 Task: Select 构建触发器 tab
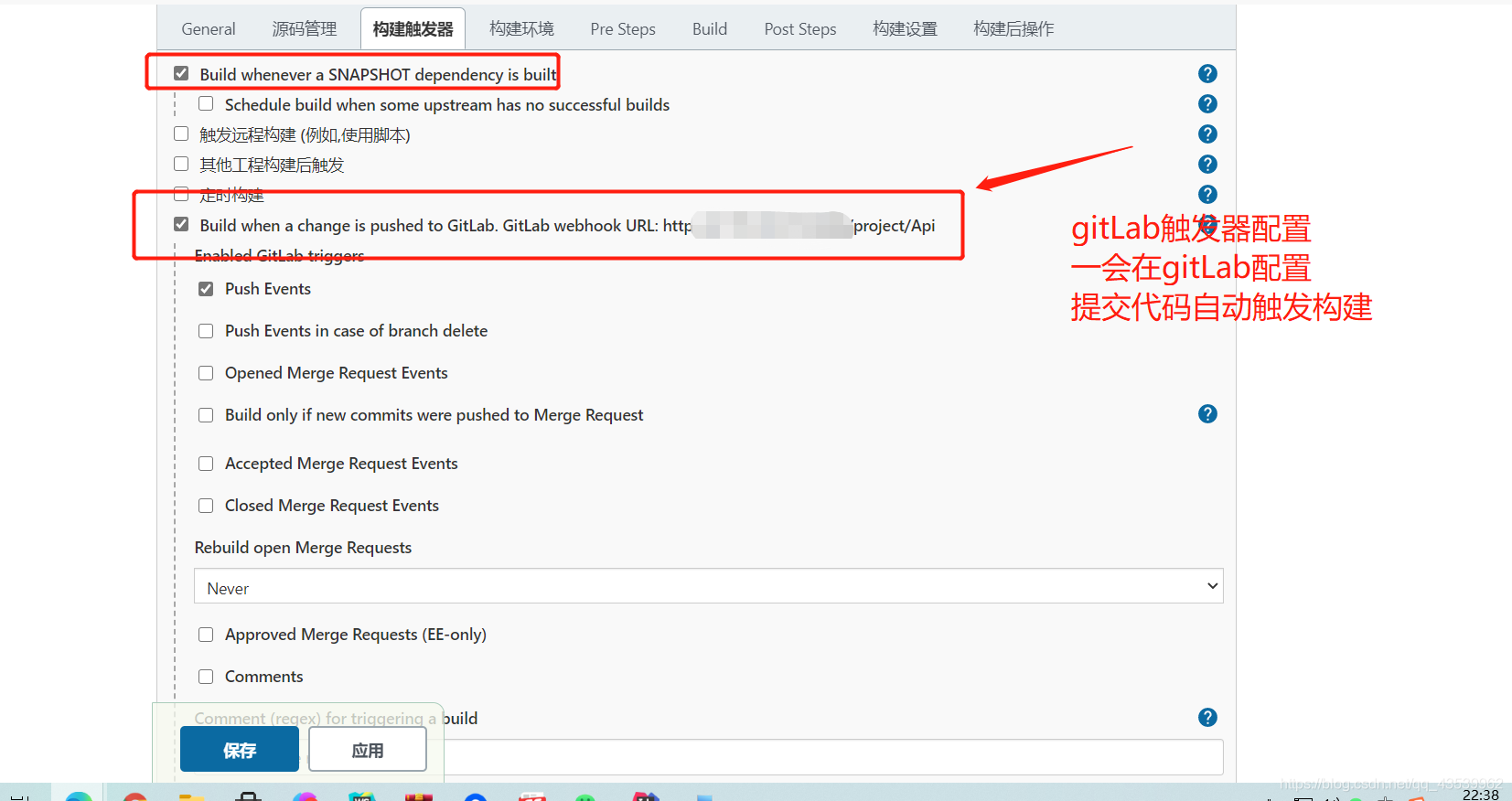[x=413, y=29]
